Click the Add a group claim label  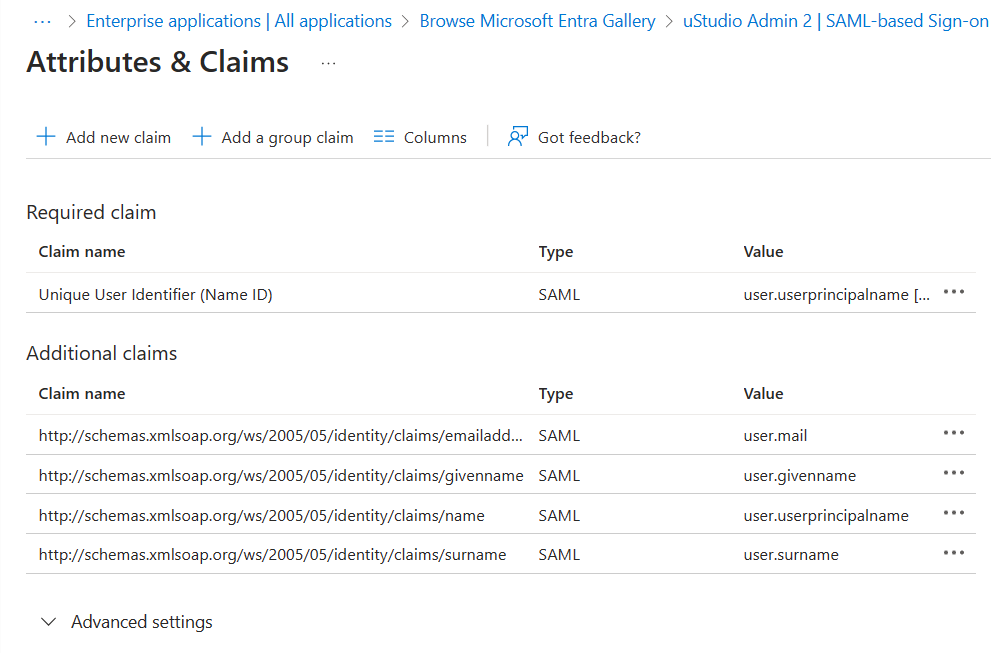pos(287,138)
